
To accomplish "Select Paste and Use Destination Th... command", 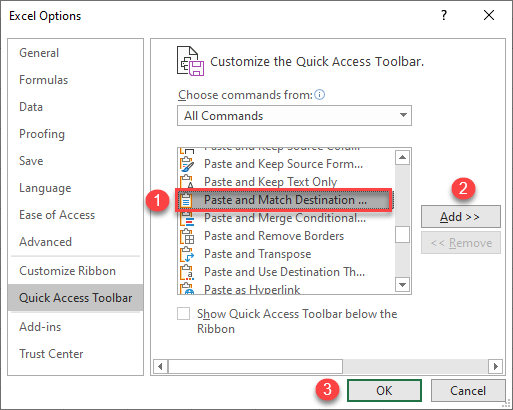I will (286, 272).
